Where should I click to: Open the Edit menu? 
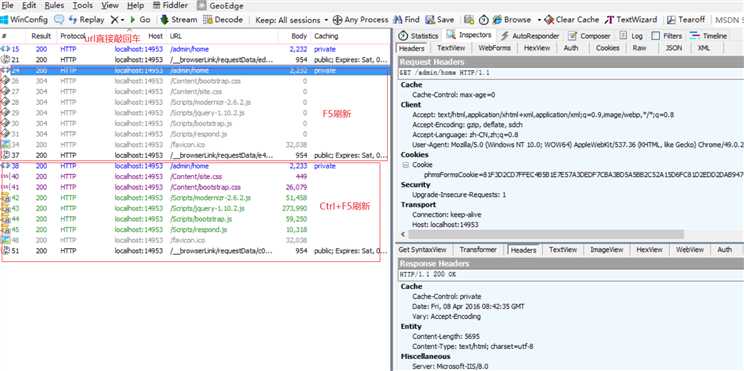[29, 6]
